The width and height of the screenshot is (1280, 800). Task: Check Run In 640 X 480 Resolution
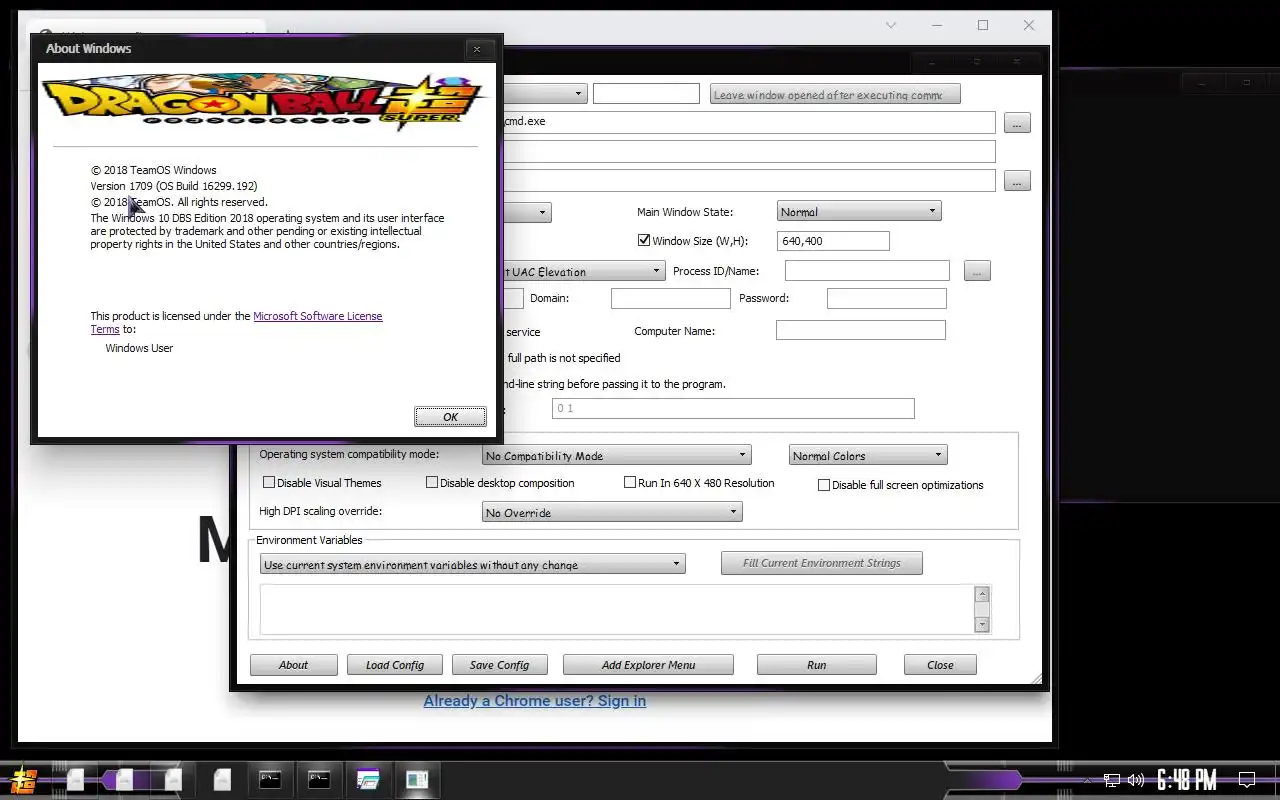coord(630,482)
